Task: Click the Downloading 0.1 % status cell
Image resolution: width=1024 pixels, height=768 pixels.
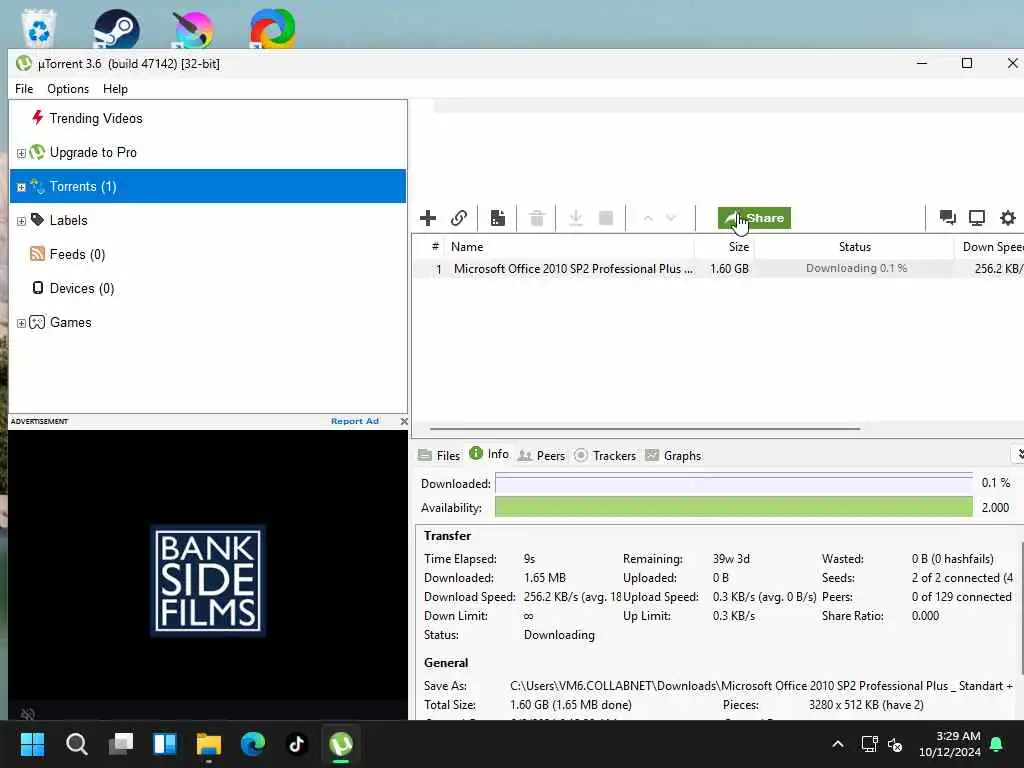Action: click(x=856, y=268)
